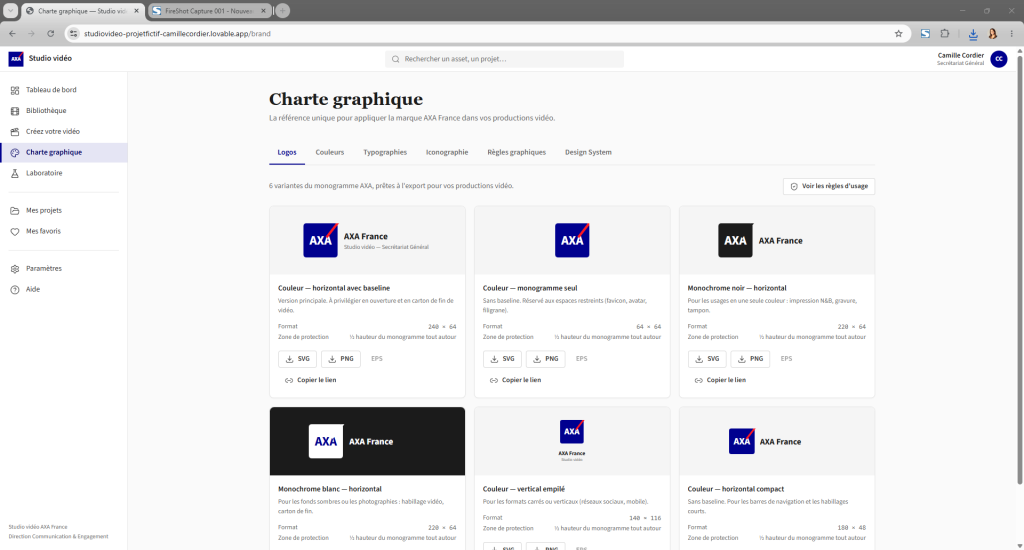This screenshot has width=1024, height=550.
Task: Bookmark this page with star icon
Action: (899, 33)
